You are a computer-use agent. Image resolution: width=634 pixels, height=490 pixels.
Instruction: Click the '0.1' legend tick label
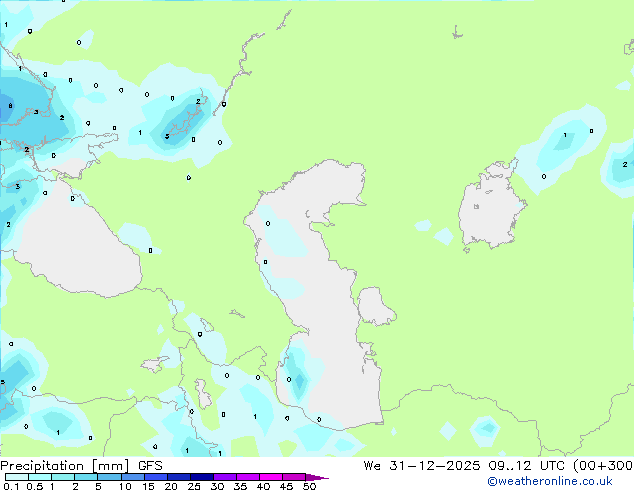pos(11,486)
